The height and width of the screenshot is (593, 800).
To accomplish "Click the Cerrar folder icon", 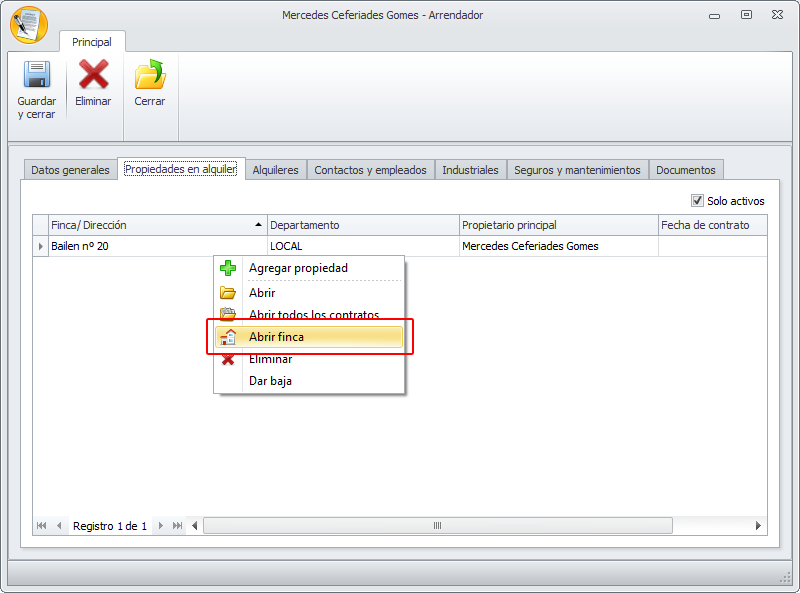I will point(150,75).
